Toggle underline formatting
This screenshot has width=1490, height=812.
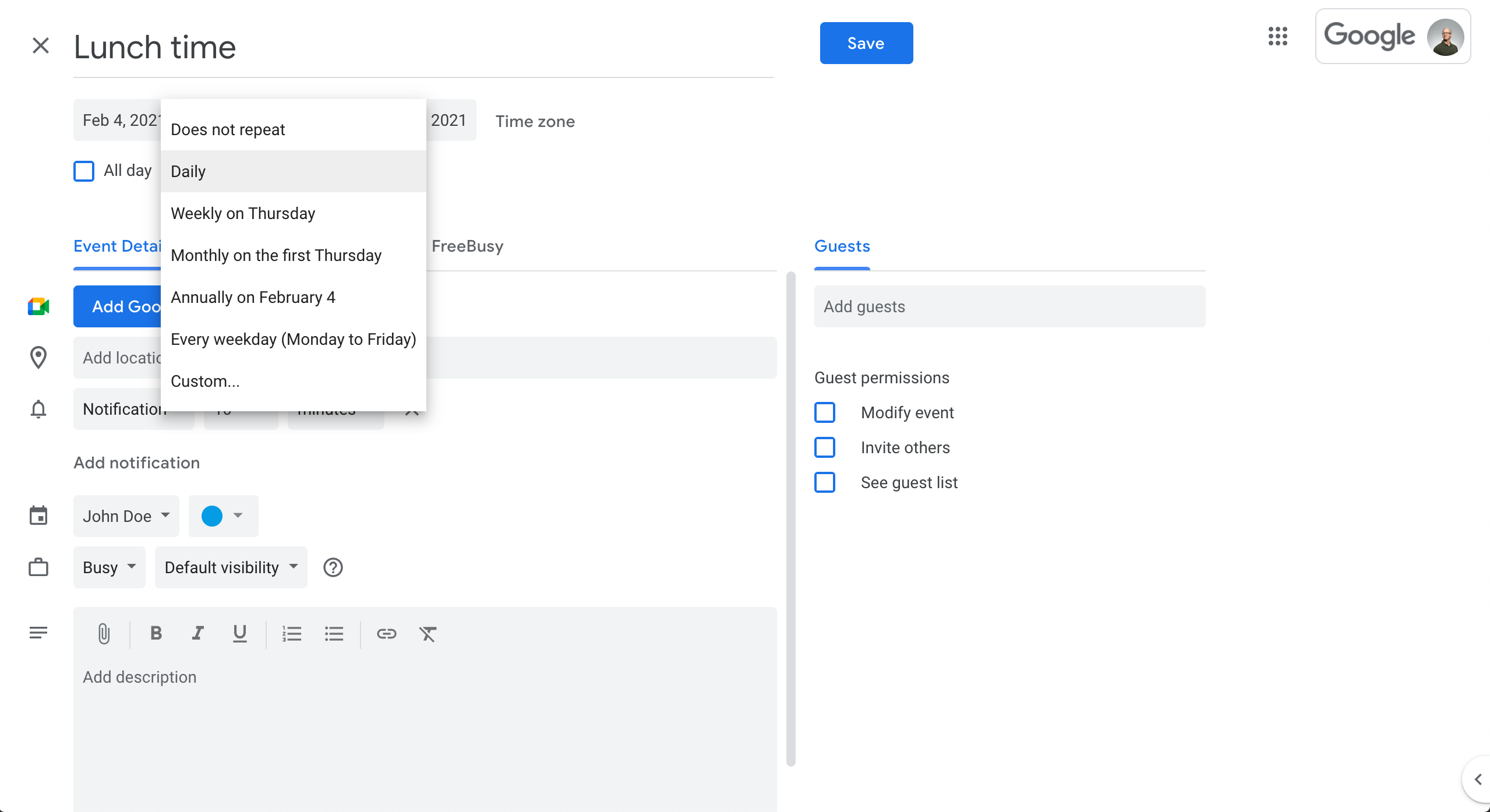[x=239, y=633]
